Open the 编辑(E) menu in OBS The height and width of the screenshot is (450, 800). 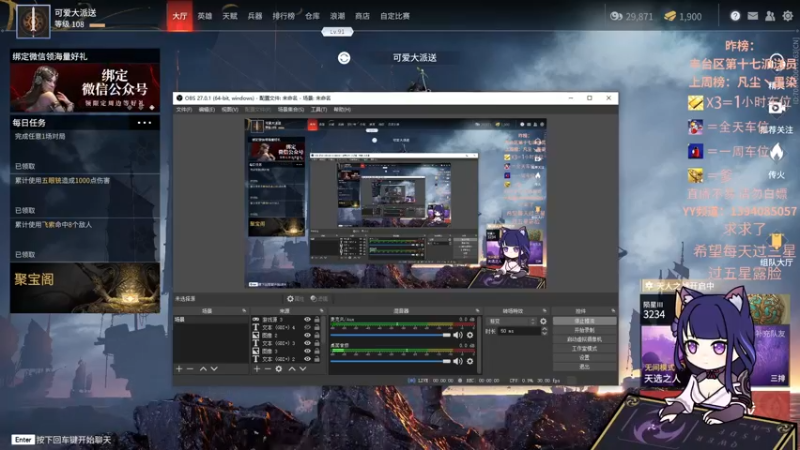(x=207, y=110)
